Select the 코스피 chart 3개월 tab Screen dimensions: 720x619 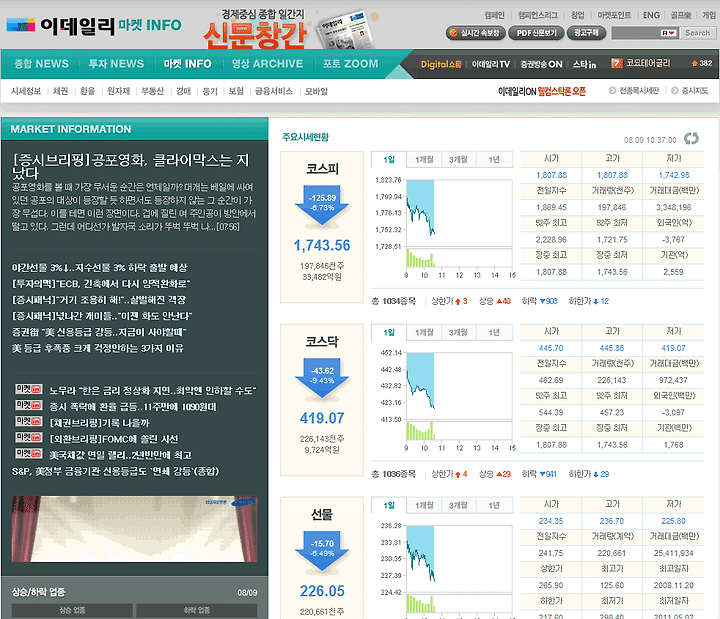pyautogui.click(x=458, y=159)
